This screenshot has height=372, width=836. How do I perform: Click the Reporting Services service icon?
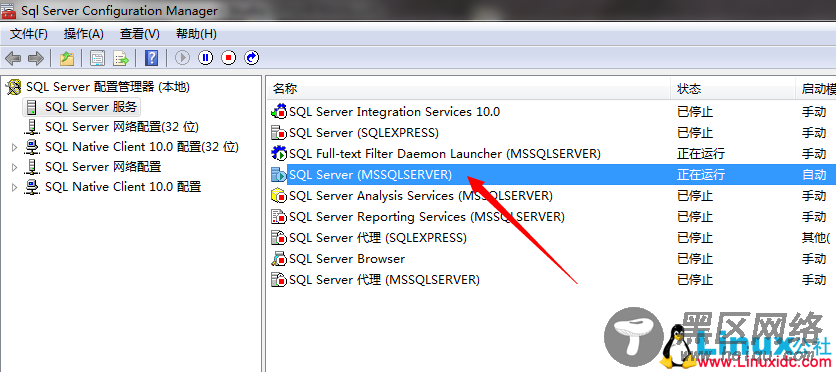(279, 217)
